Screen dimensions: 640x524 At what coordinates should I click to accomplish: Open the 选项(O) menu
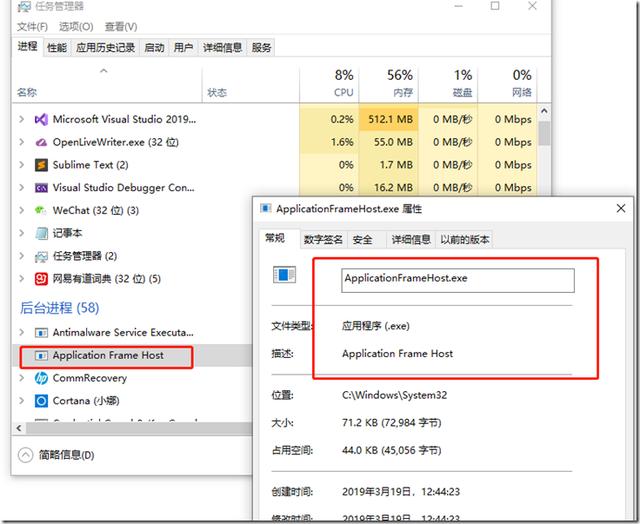[76, 27]
